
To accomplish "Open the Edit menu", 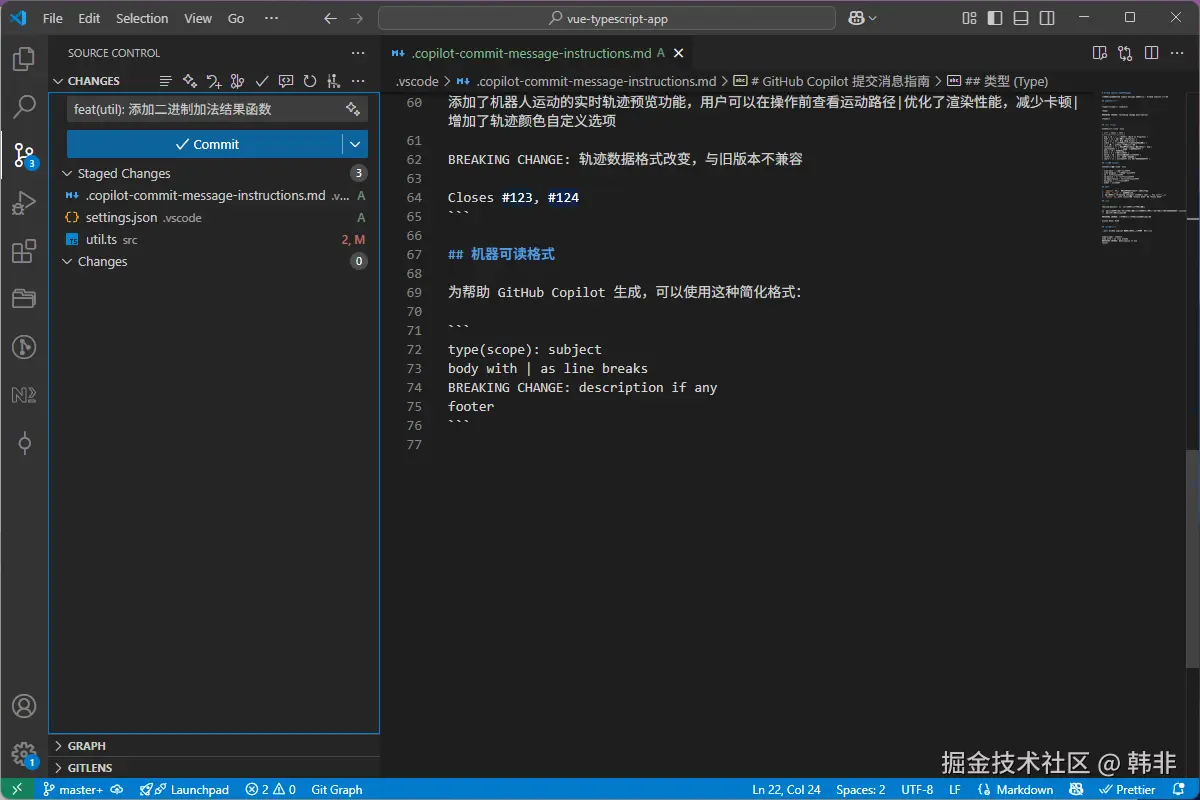I will point(89,18).
